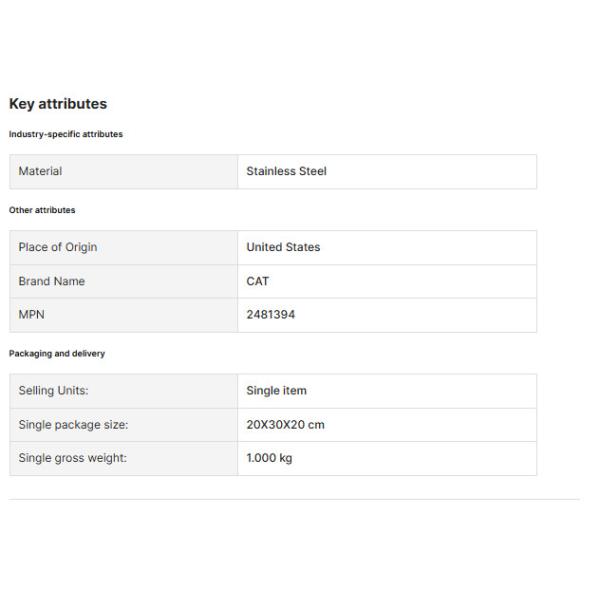Select the 20X30X20 dimensions text

click(276, 425)
